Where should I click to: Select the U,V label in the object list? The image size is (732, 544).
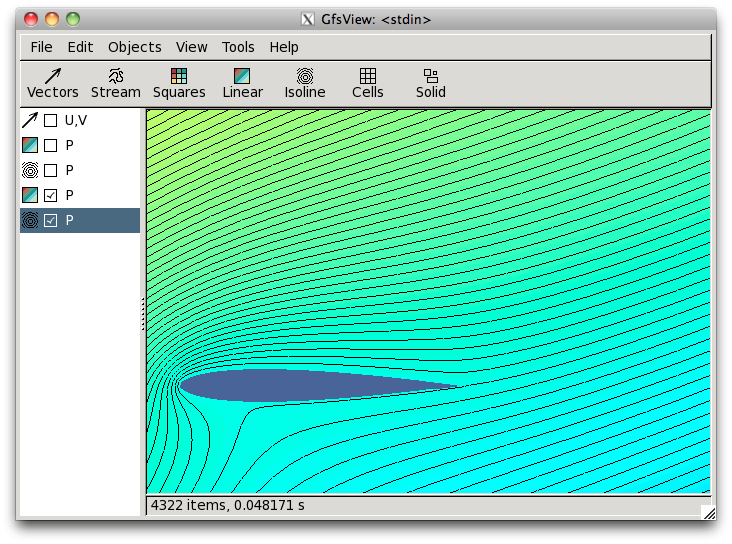pos(76,120)
